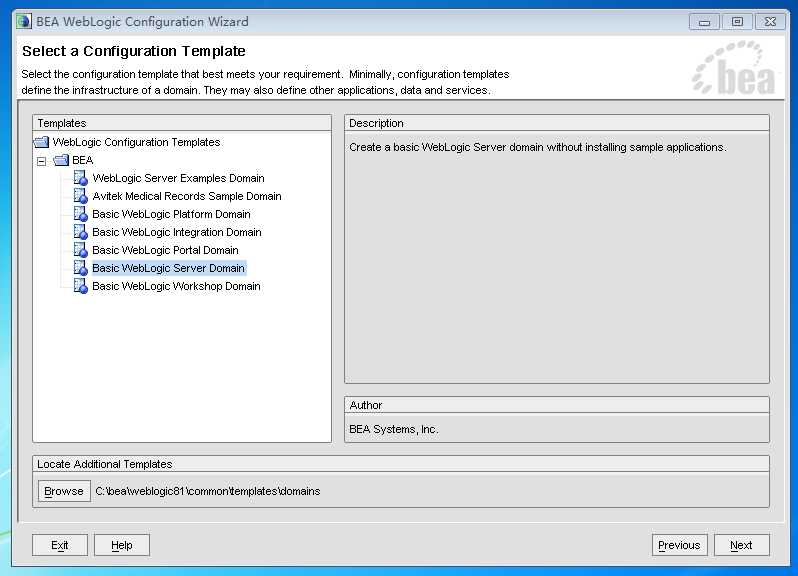Click the Basic WebLogic Platform Domain icon
This screenshot has height=576, width=798.
click(80, 214)
